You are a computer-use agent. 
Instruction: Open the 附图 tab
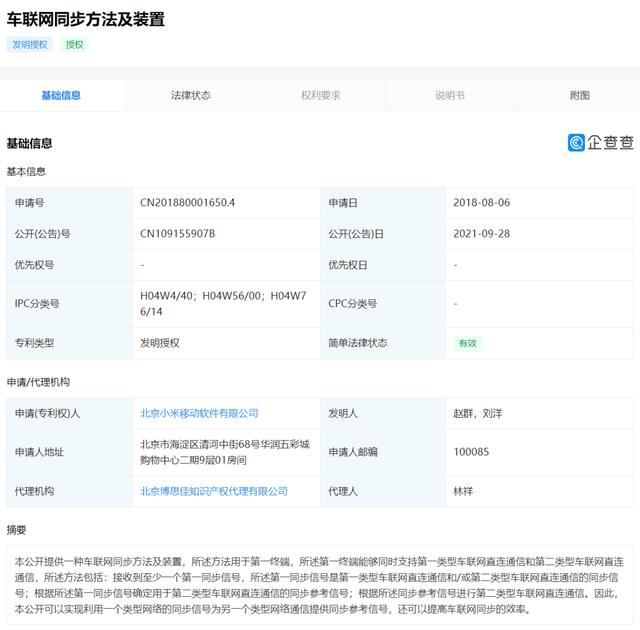click(580, 95)
